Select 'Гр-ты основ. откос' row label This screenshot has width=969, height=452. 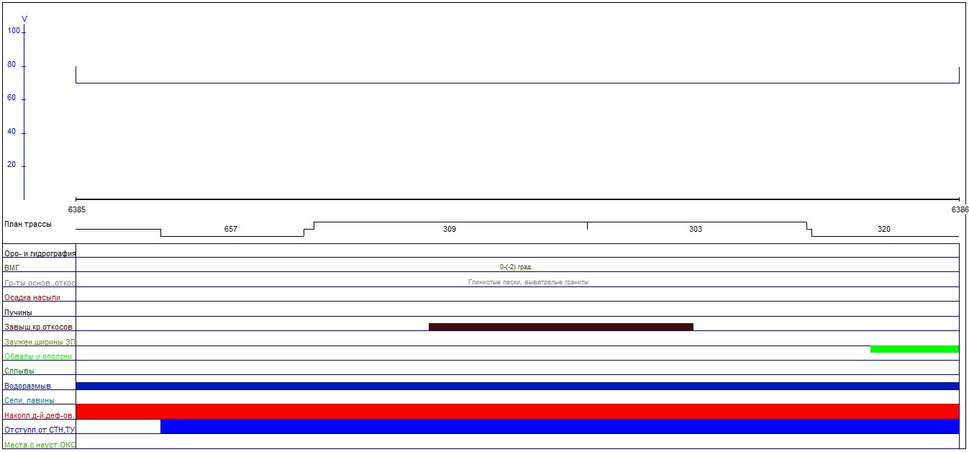coord(40,283)
